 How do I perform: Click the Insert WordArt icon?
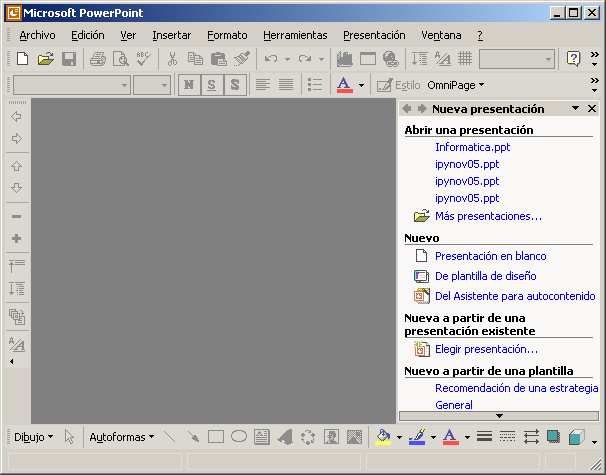point(284,437)
